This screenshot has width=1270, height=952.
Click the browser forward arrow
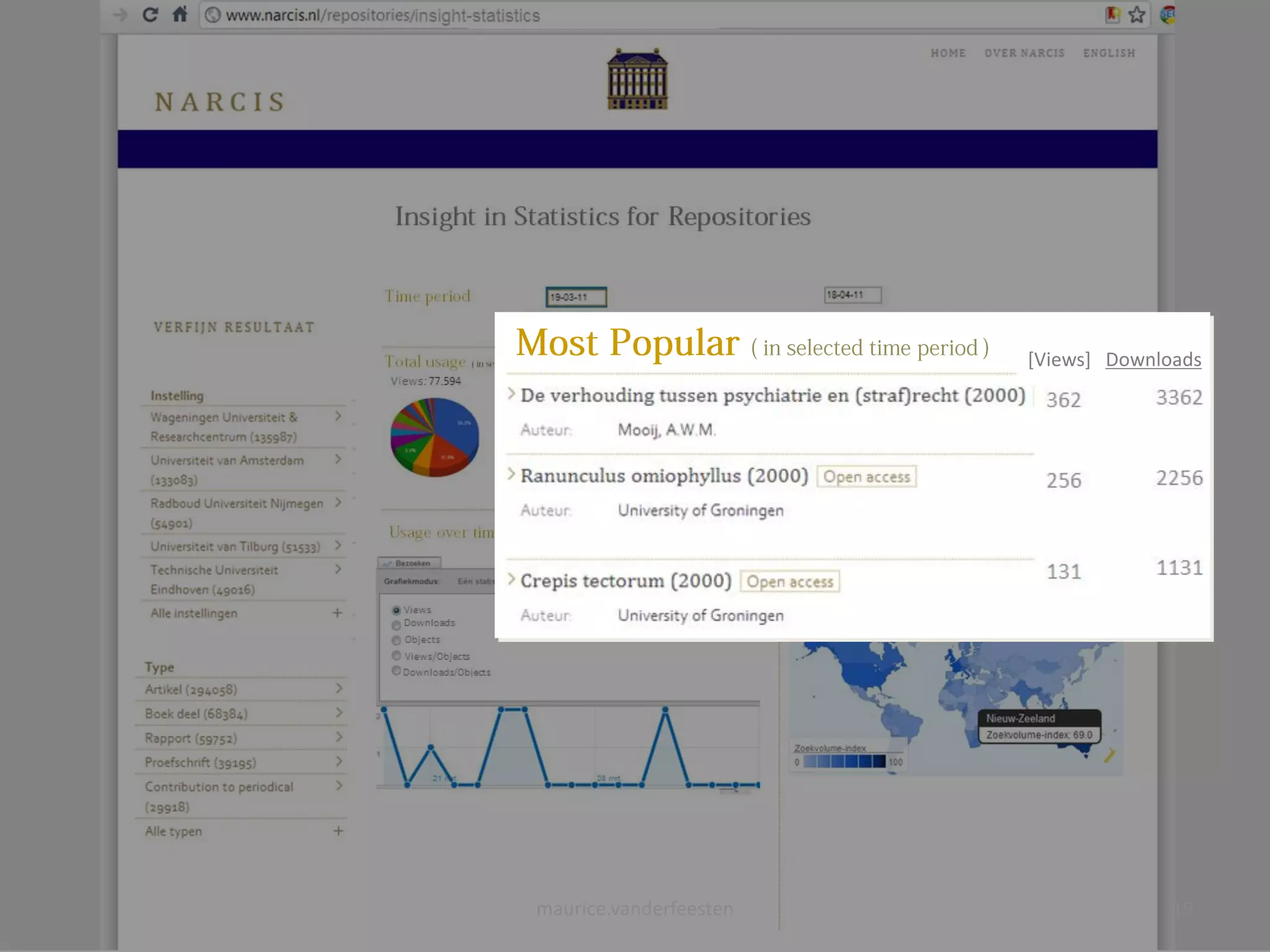coord(120,14)
